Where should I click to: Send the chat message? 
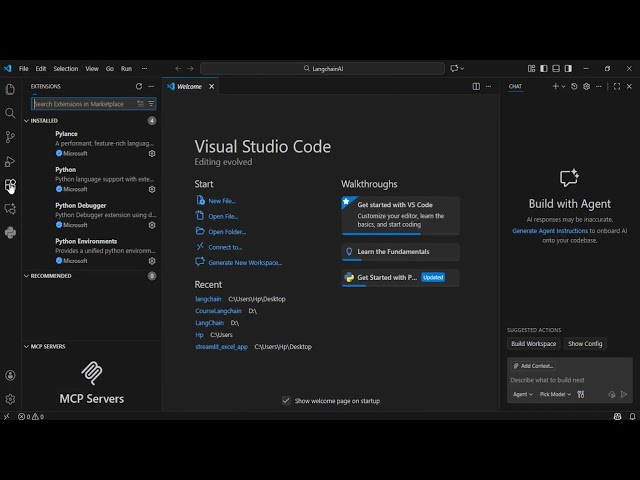(x=624, y=394)
